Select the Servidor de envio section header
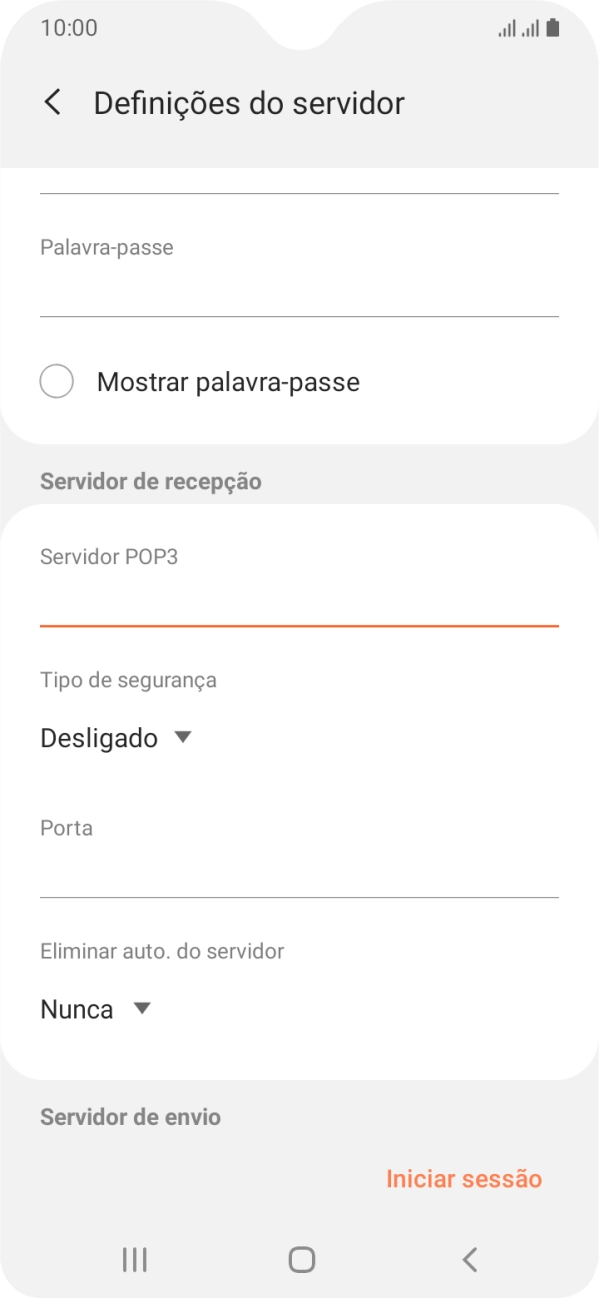The height and width of the screenshot is (1298, 599). tap(129, 1117)
